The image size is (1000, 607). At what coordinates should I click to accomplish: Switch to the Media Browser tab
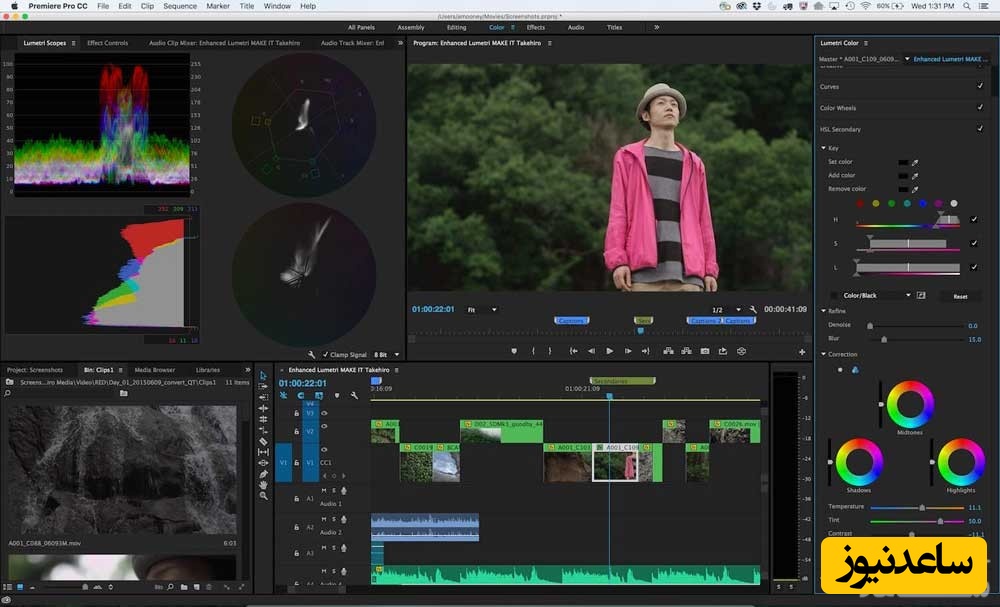coord(154,370)
